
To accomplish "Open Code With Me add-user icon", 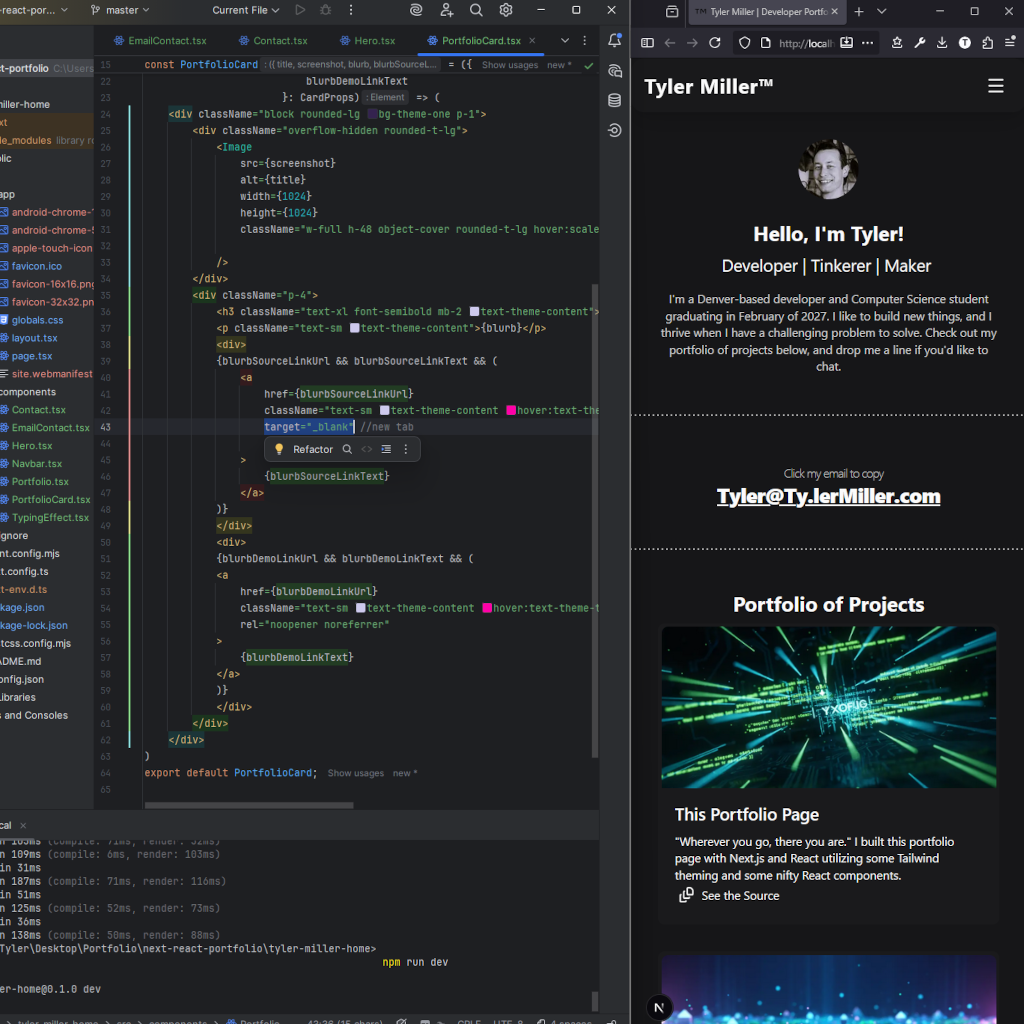I will tap(447, 10).
